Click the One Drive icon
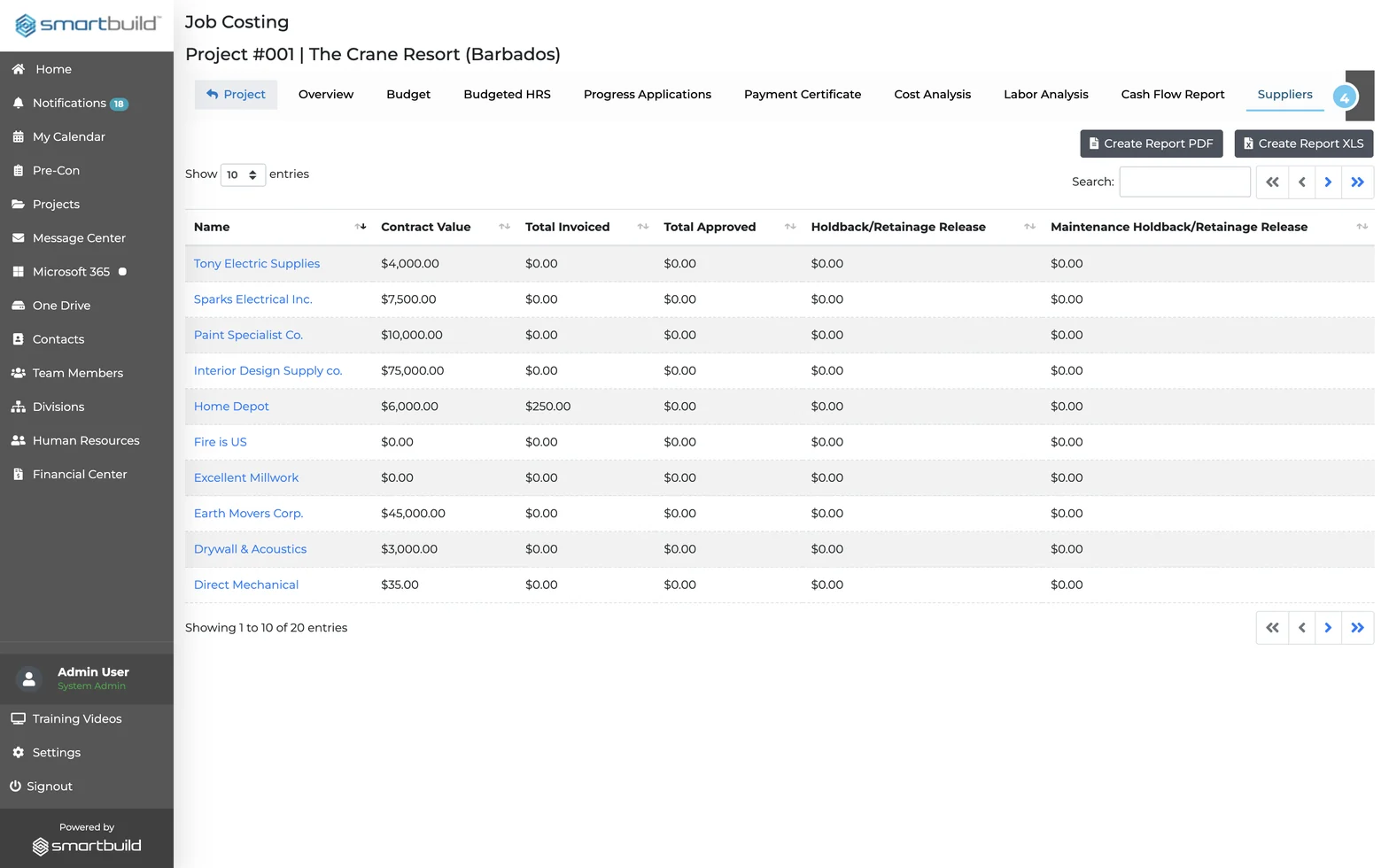This screenshot has height=868, width=1389. 18,306
